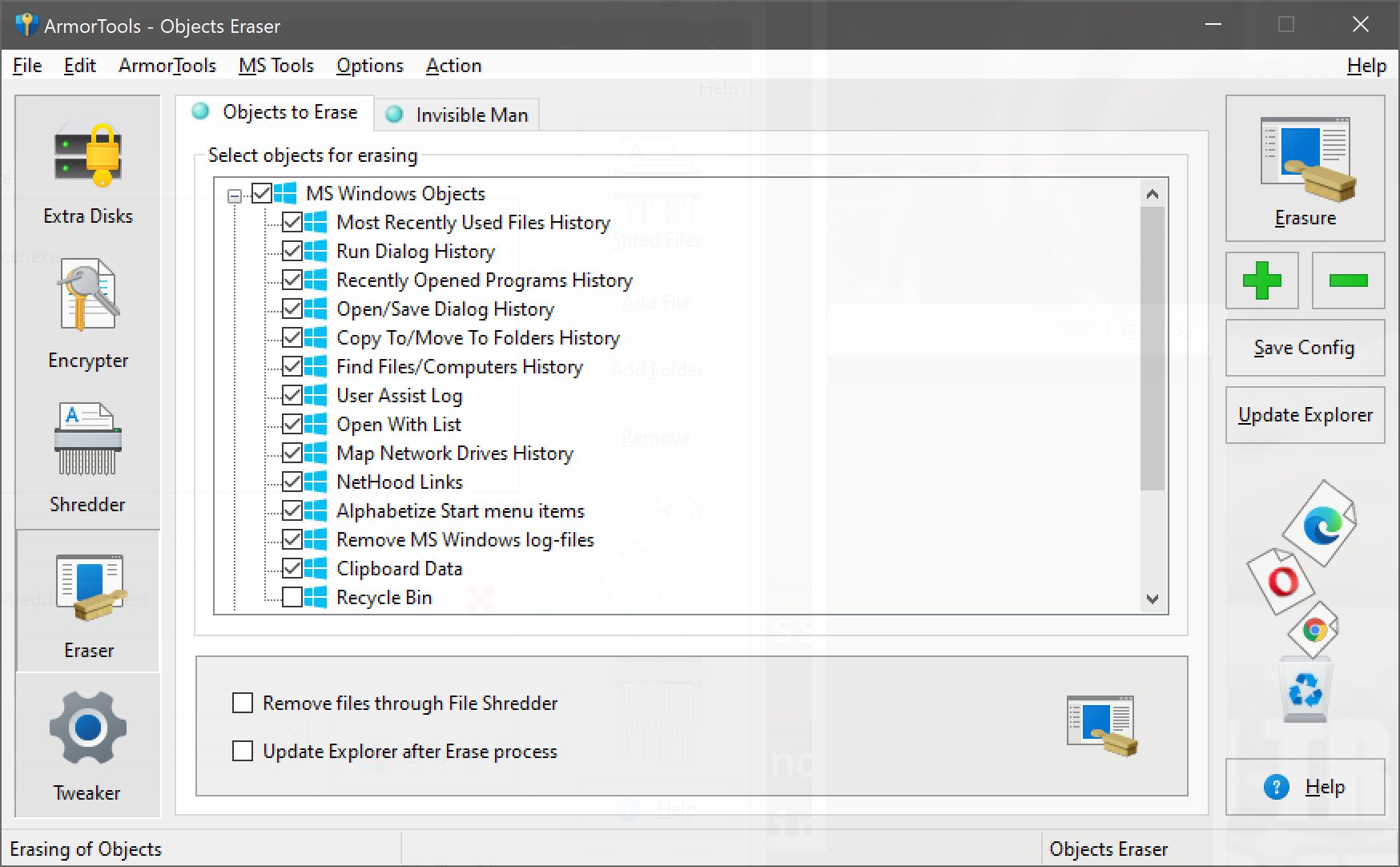Image resolution: width=1400 pixels, height=867 pixels.
Task: Click Windows icon beside Alphabetize Start menu items
Action: [x=316, y=510]
